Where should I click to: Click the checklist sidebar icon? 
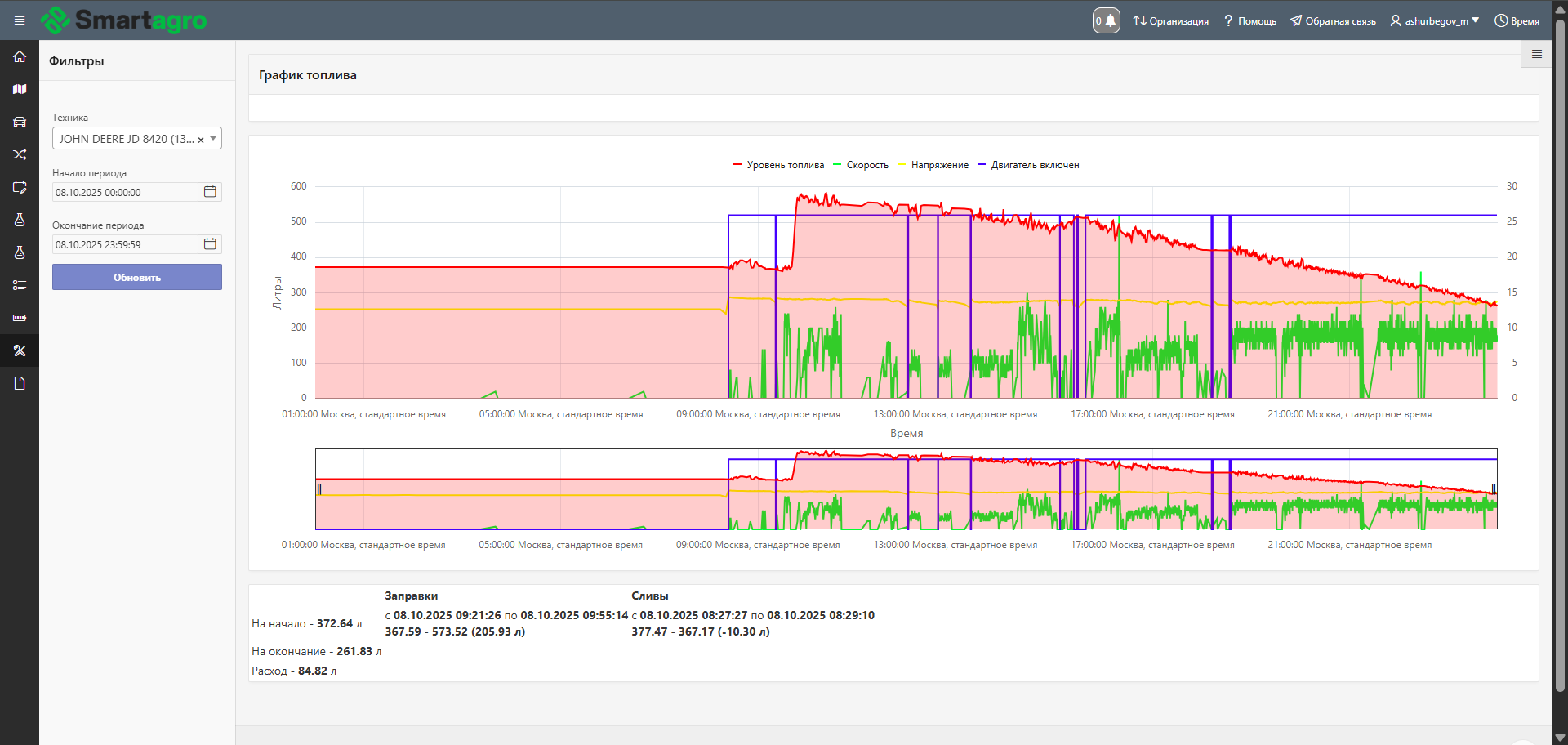tap(20, 285)
